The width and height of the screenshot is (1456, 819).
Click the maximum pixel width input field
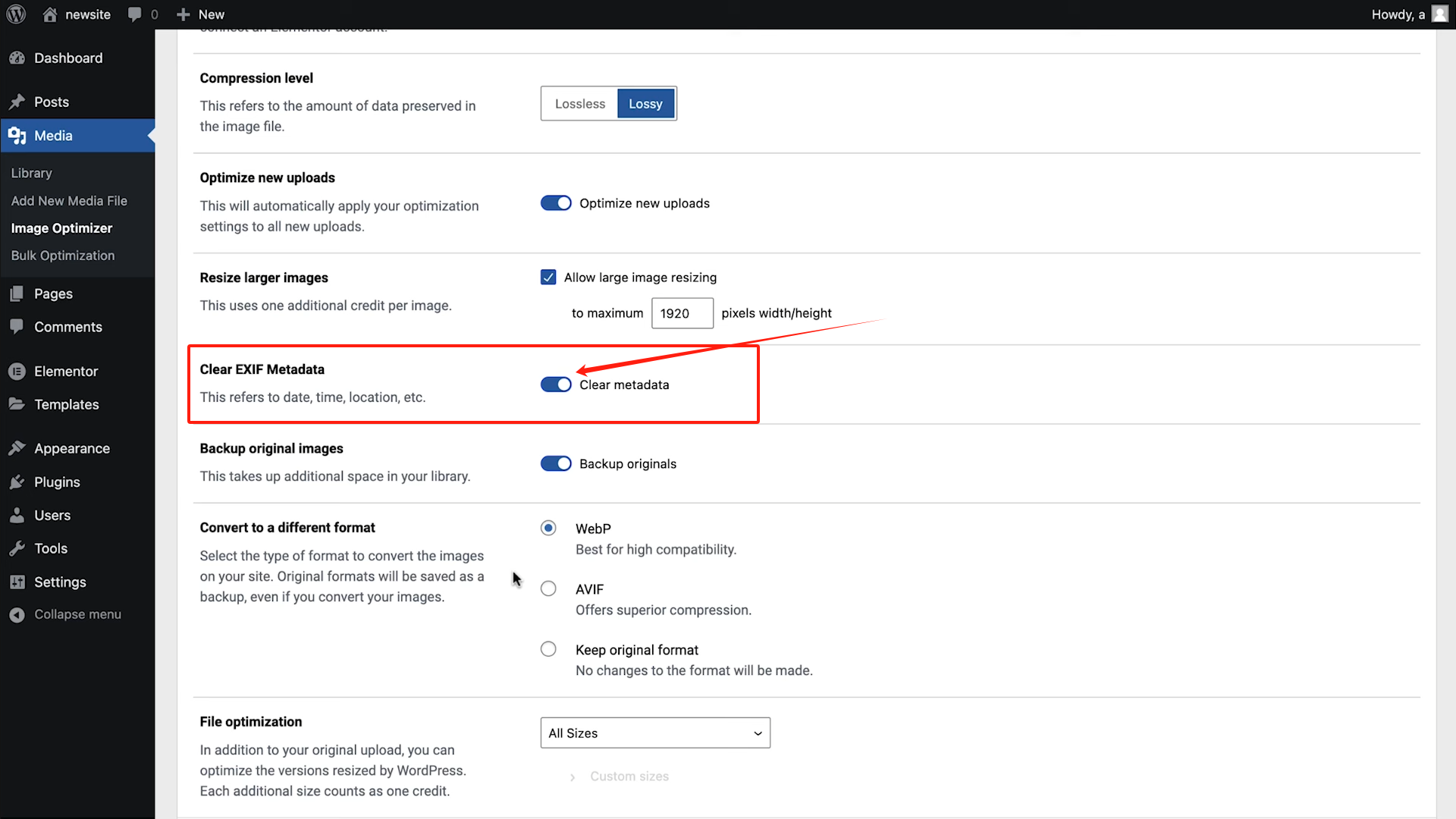click(x=682, y=312)
